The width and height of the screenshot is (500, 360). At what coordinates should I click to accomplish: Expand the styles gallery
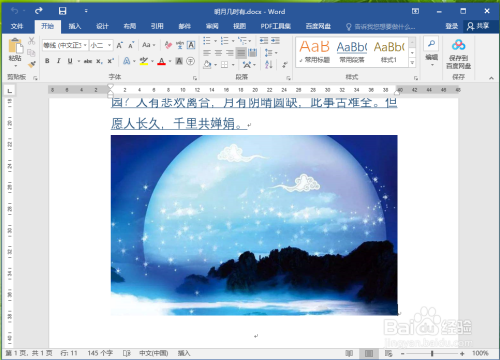(412, 62)
